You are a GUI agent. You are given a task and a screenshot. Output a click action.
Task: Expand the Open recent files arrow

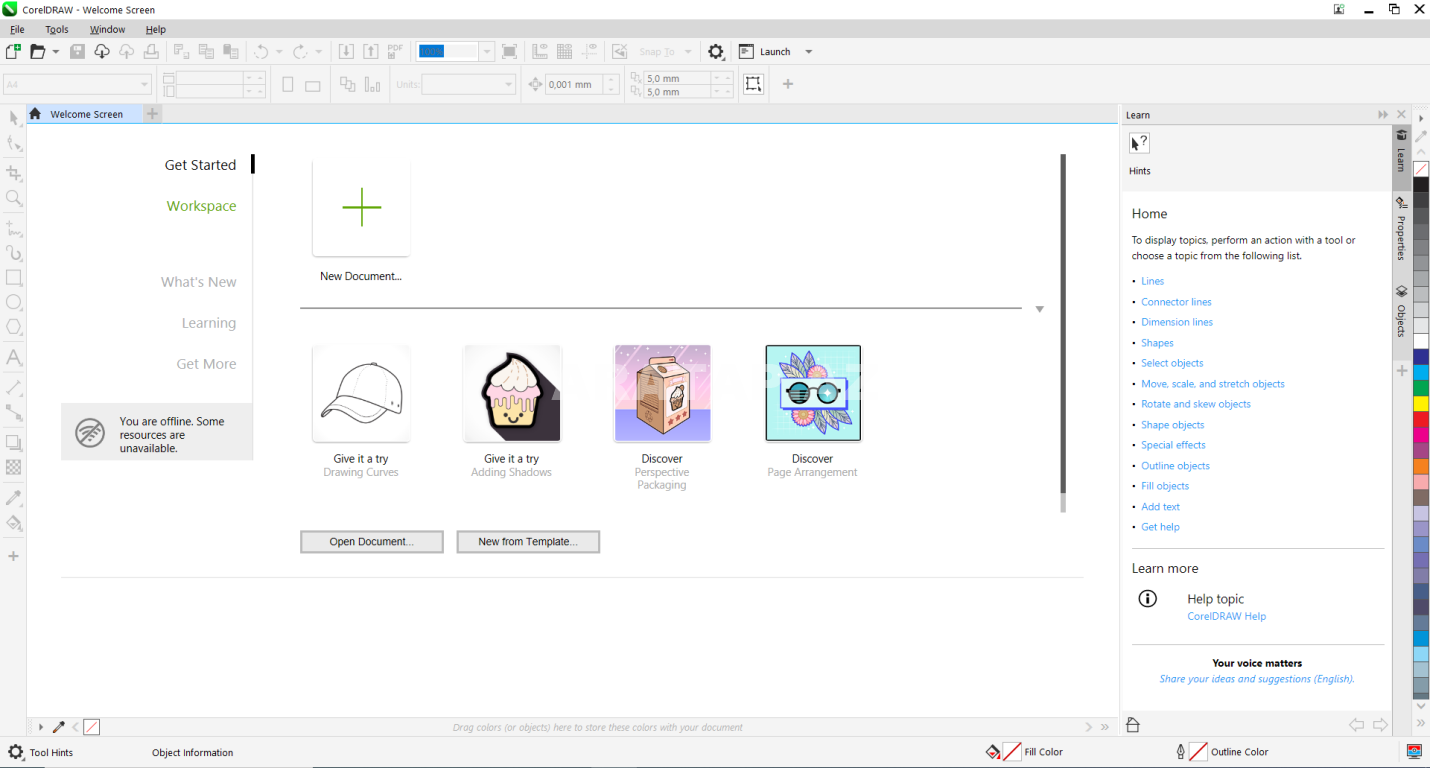coord(56,52)
